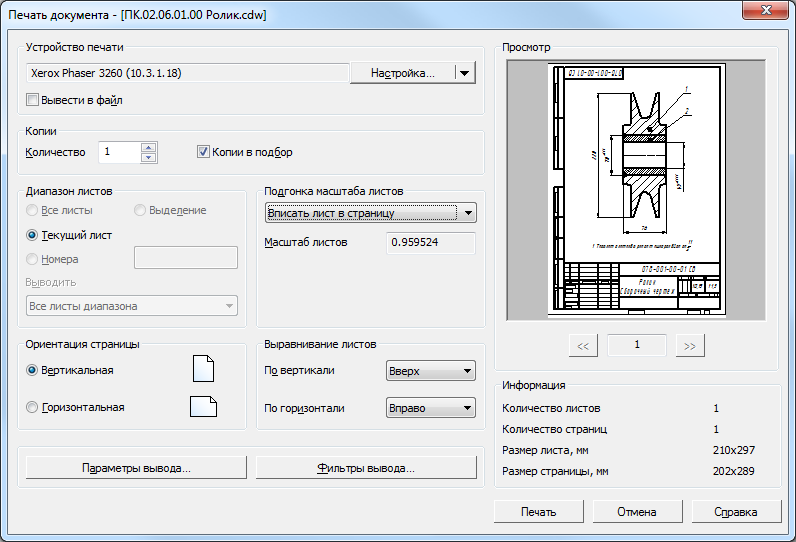Decrease the copies quantity with down arrow
The image size is (796, 542).
tap(149, 157)
